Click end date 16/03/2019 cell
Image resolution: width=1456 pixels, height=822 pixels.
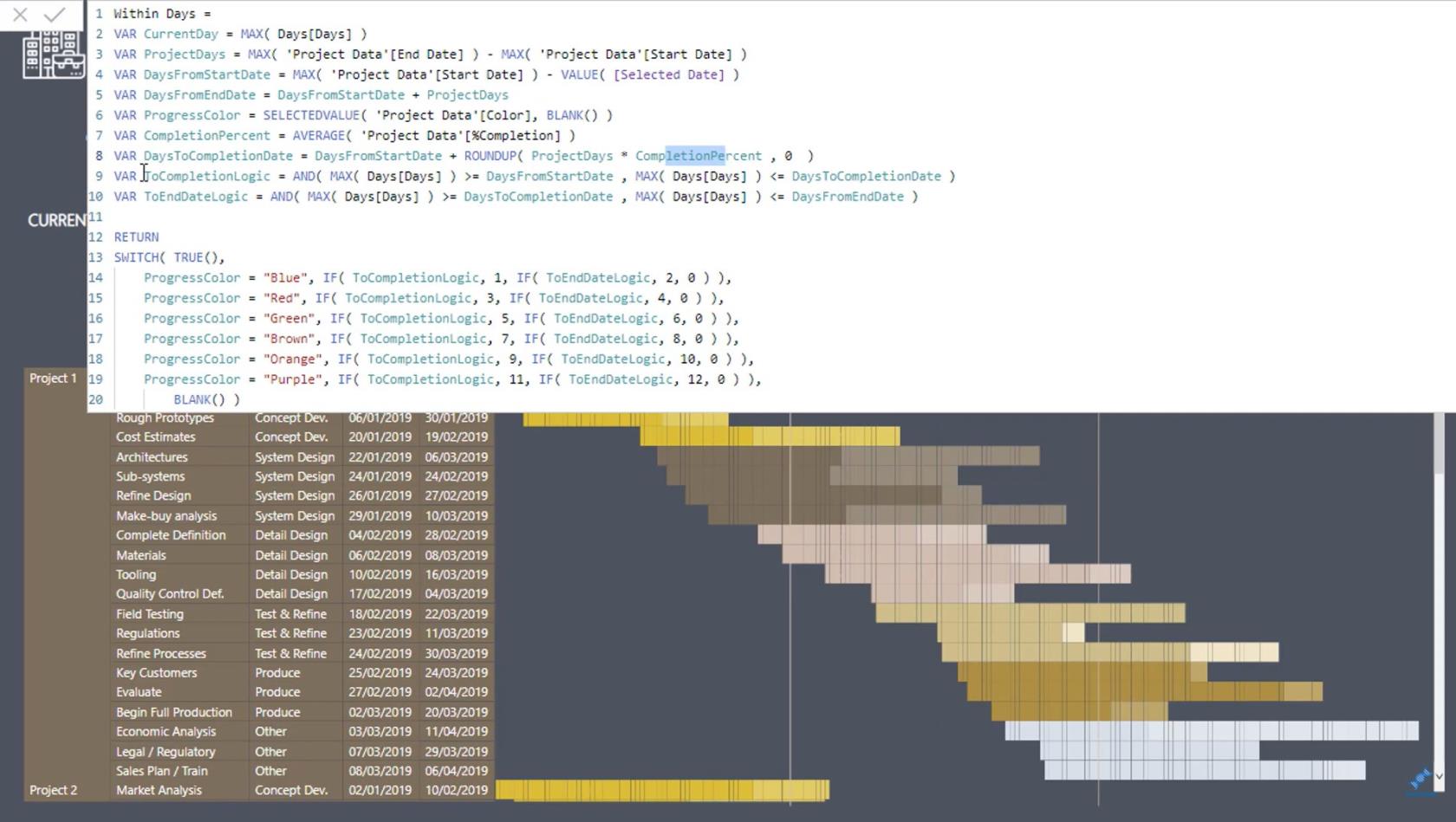point(456,574)
